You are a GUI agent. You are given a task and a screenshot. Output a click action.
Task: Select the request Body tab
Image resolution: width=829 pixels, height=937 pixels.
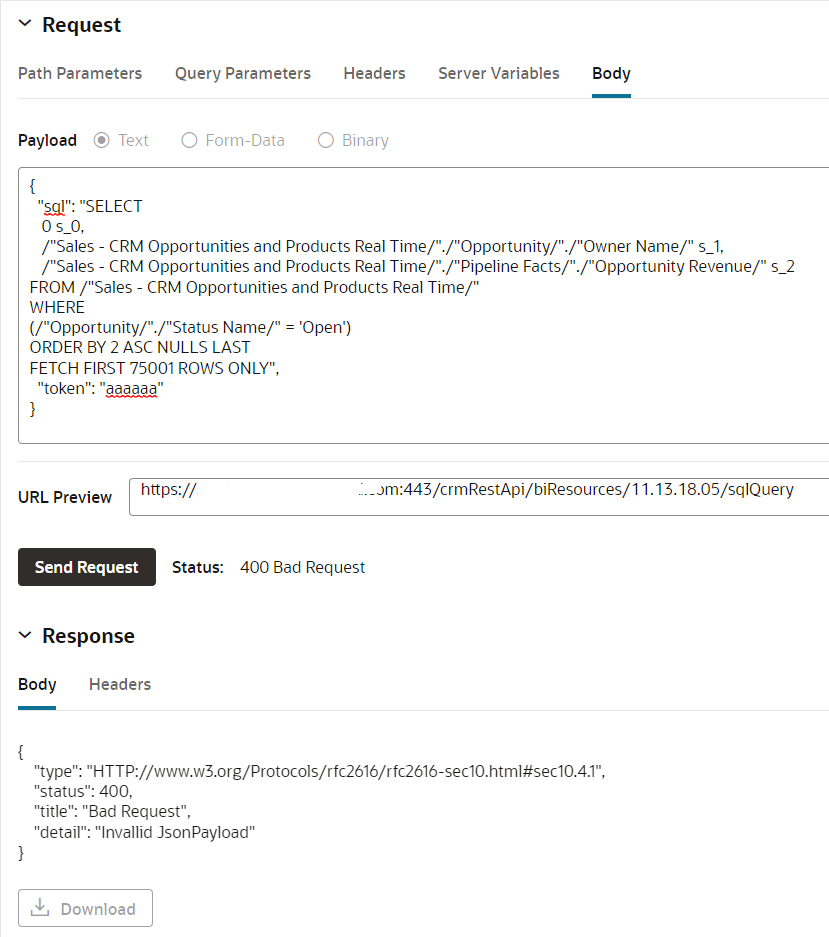(x=611, y=74)
